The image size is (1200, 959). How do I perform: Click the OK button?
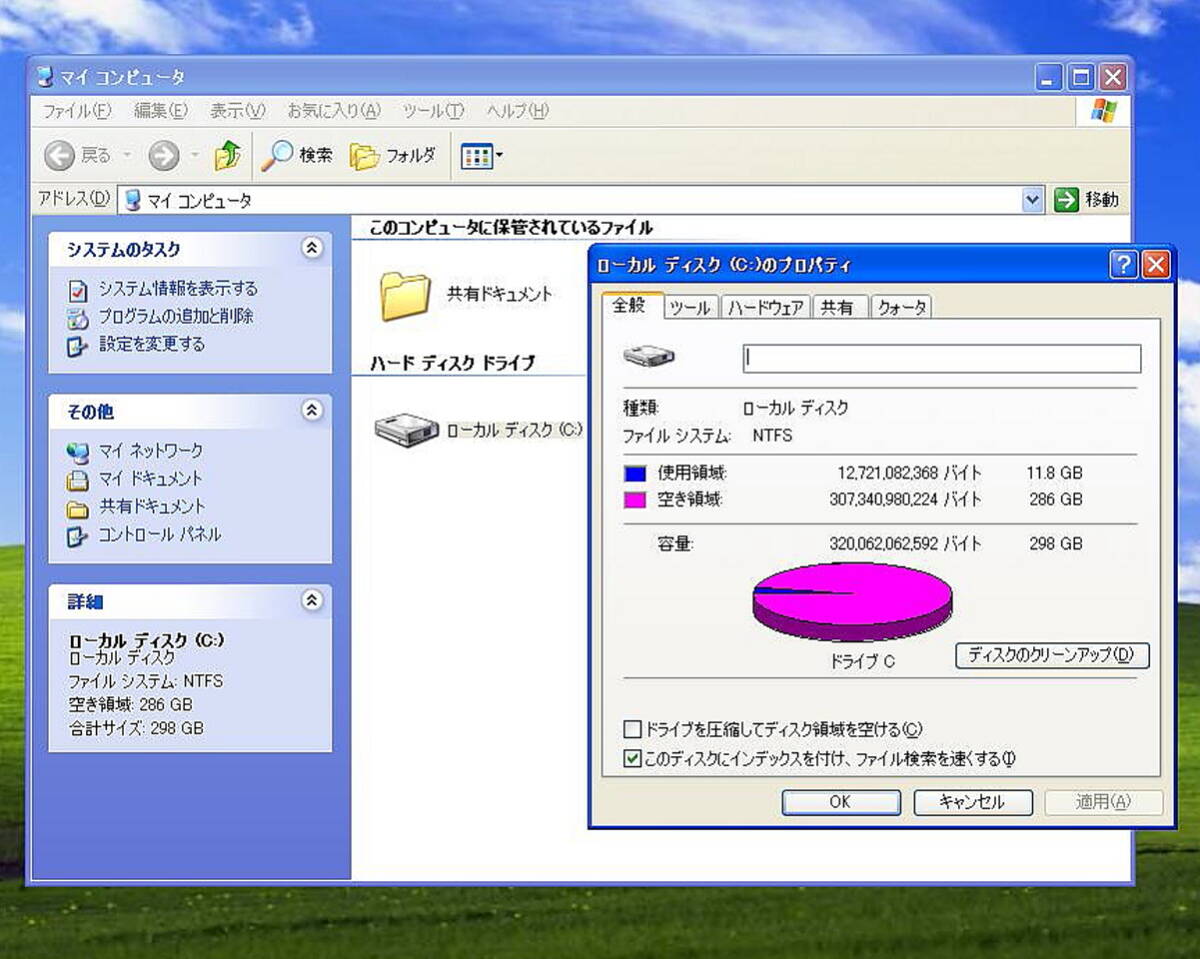pos(841,802)
